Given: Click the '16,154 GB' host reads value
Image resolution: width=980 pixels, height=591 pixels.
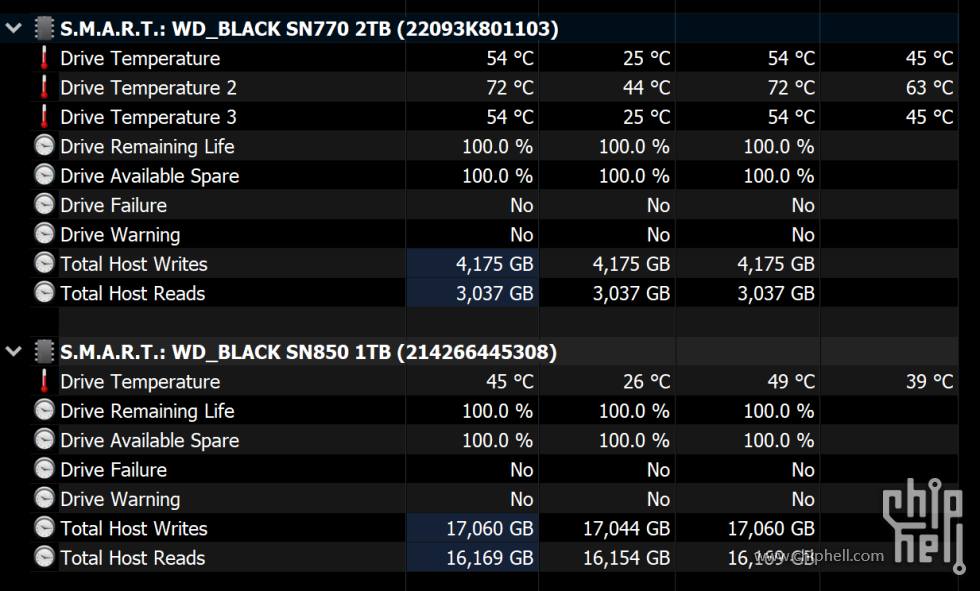Looking at the screenshot, I should pyautogui.click(x=626, y=558).
